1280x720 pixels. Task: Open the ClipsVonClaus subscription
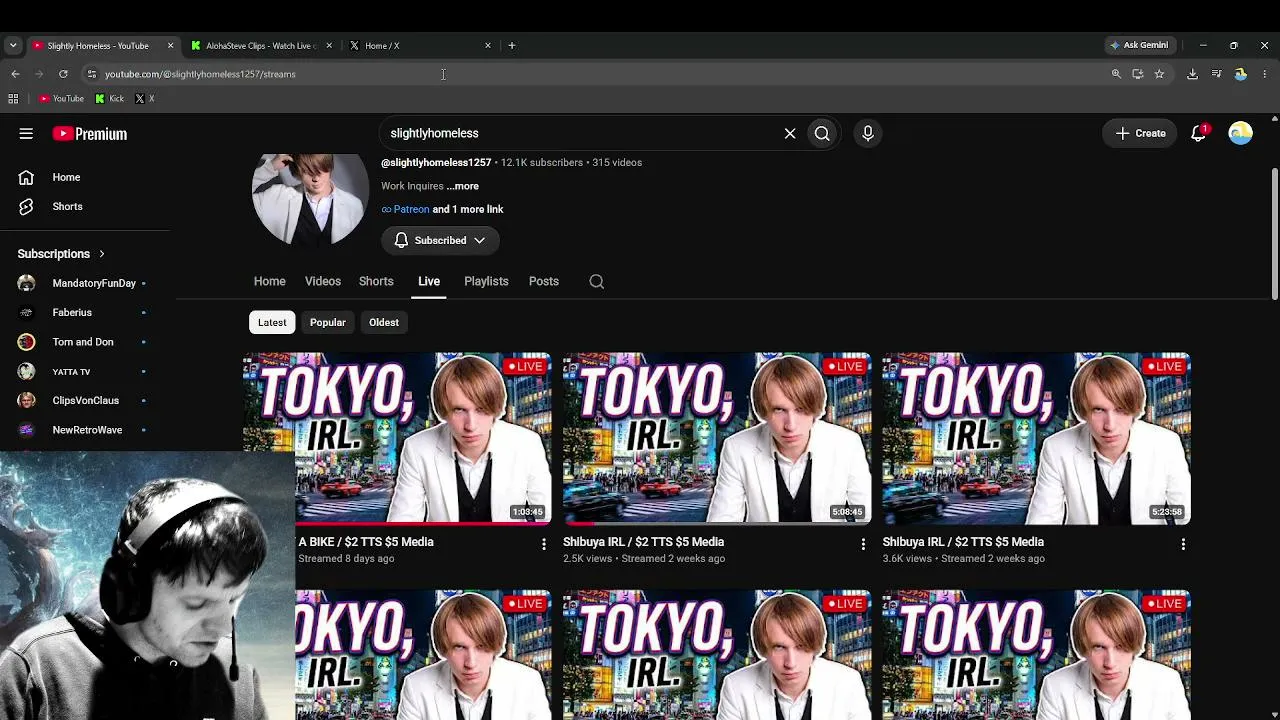click(x=85, y=400)
